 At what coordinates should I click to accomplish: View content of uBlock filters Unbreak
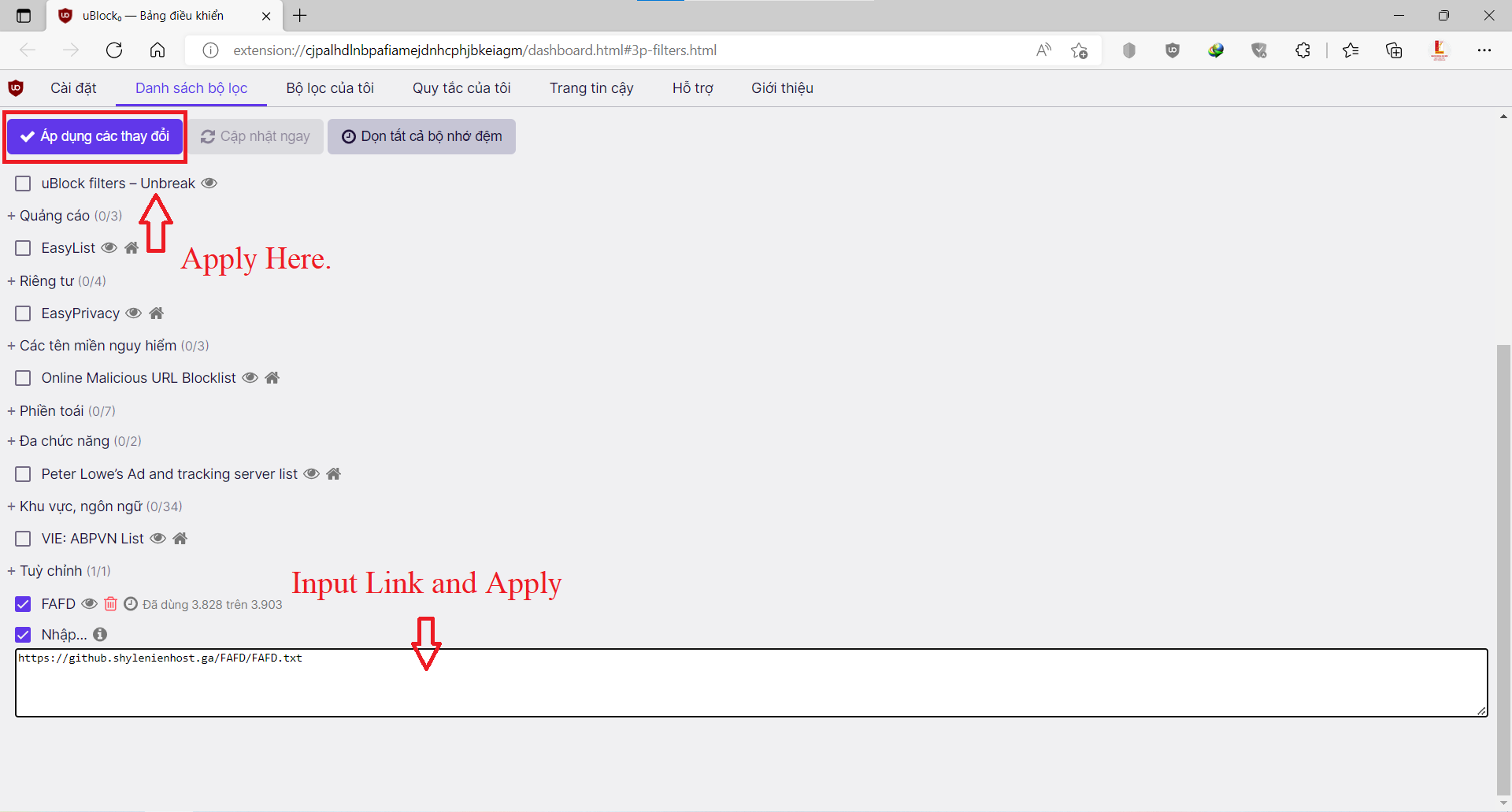(x=209, y=184)
